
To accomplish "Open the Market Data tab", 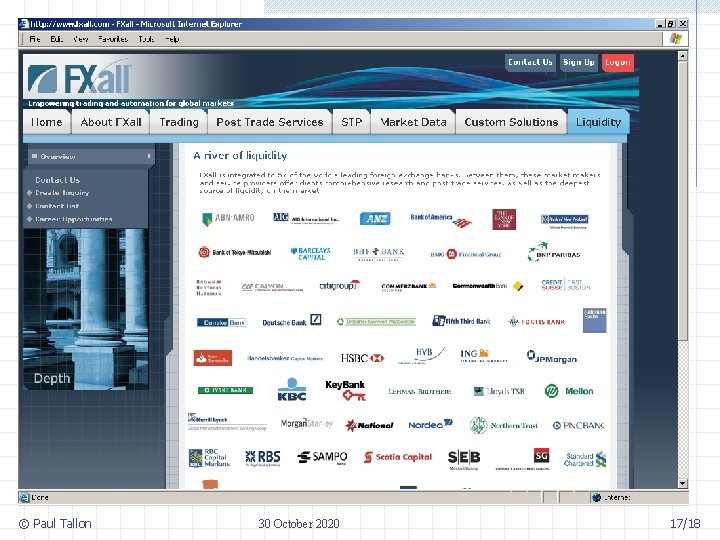I will [x=413, y=122].
